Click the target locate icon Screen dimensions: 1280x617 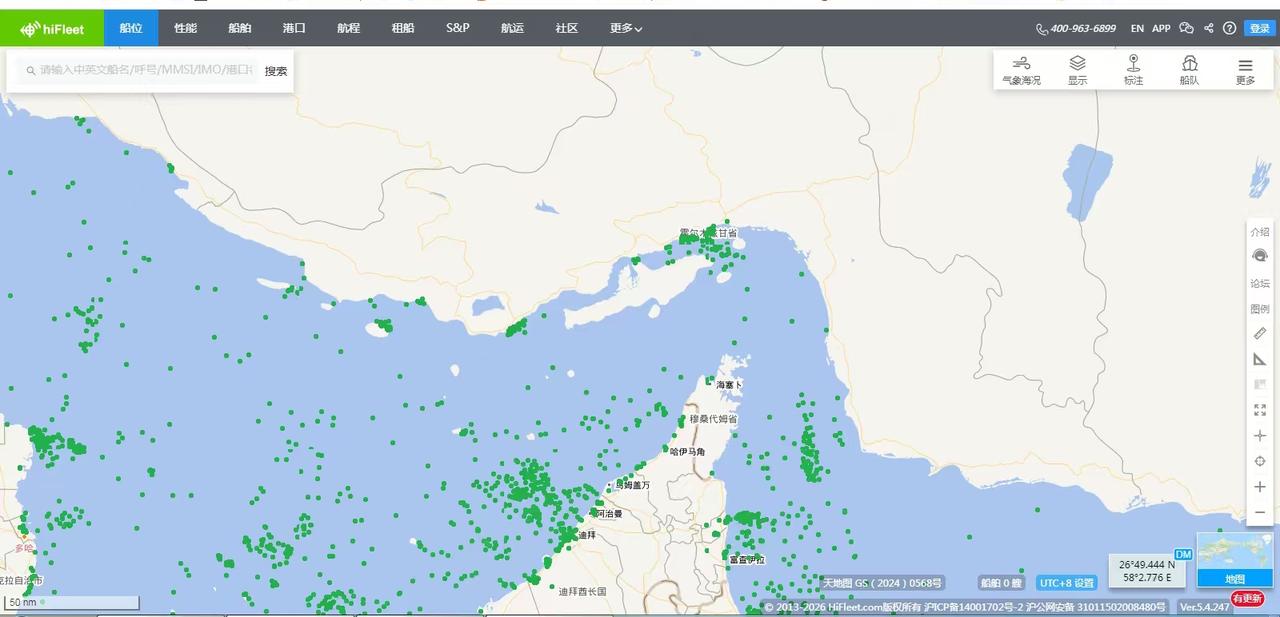(x=1260, y=461)
